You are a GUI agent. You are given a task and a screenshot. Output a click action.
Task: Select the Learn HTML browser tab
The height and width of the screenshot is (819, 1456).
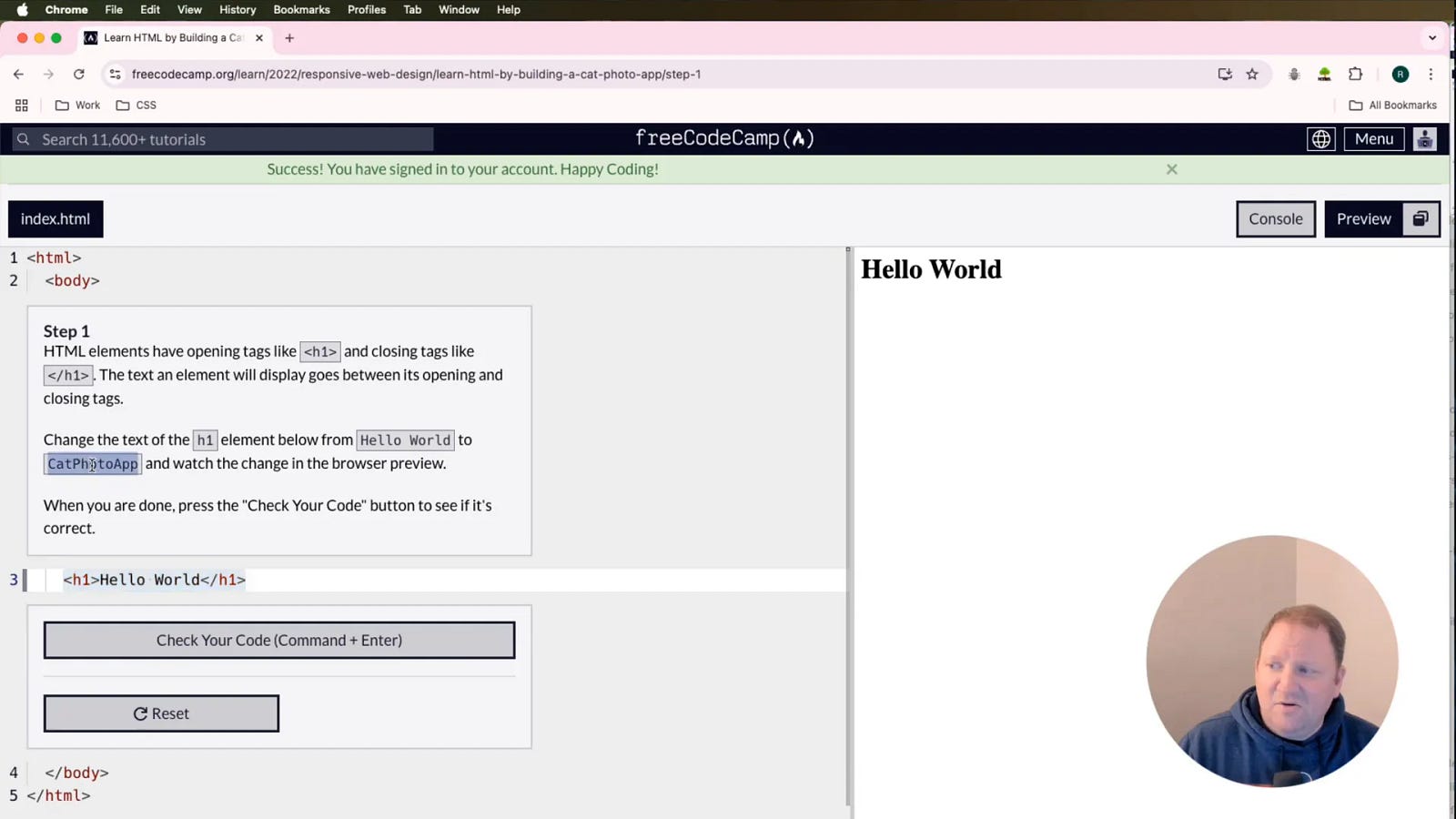click(x=172, y=38)
